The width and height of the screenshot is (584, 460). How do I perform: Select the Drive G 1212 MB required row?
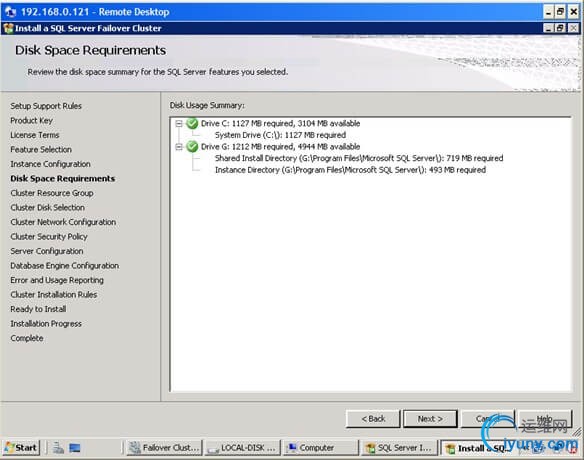[280, 147]
